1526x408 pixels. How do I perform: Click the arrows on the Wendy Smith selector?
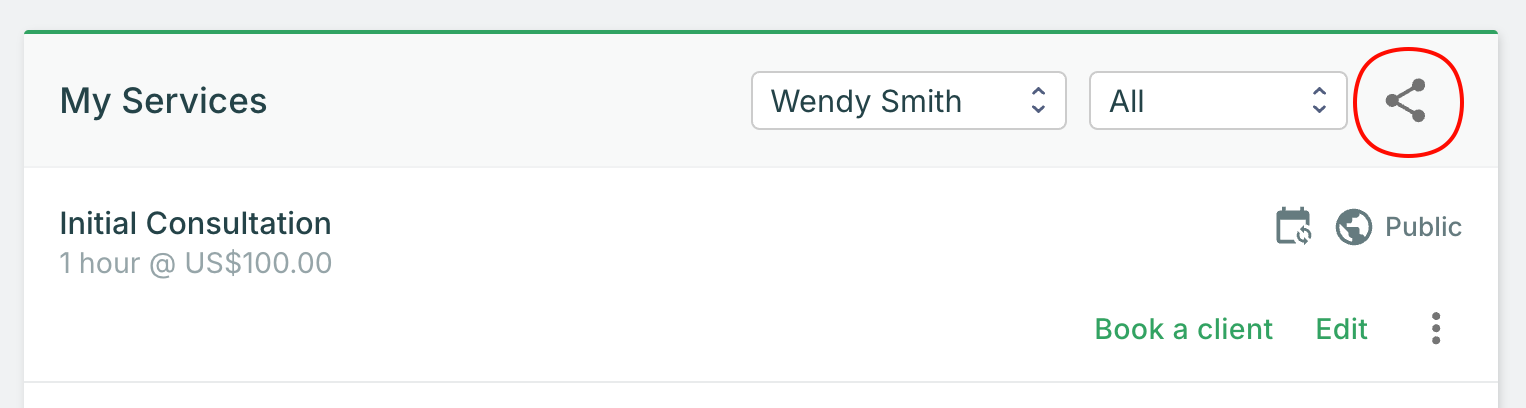(x=1039, y=100)
